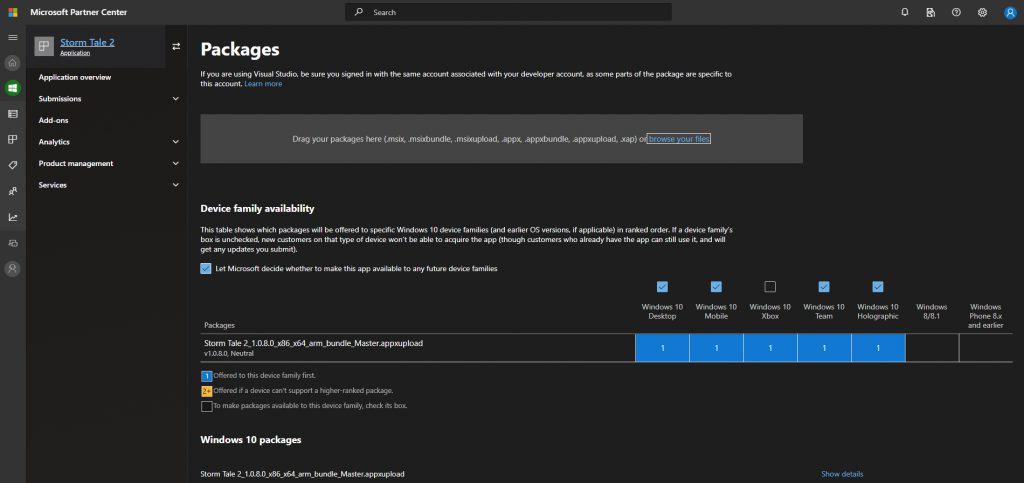Check the Windows 10 Xbox checkbox
Image resolution: width=1024 pixels, height=483 pixels.
pos(770,287)
